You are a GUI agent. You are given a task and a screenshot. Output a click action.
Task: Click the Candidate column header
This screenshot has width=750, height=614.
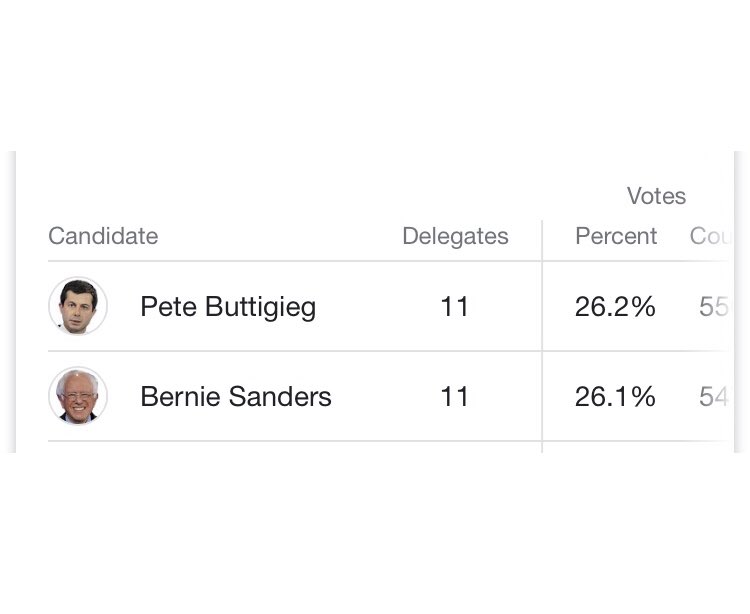click(x=103, y=236)
